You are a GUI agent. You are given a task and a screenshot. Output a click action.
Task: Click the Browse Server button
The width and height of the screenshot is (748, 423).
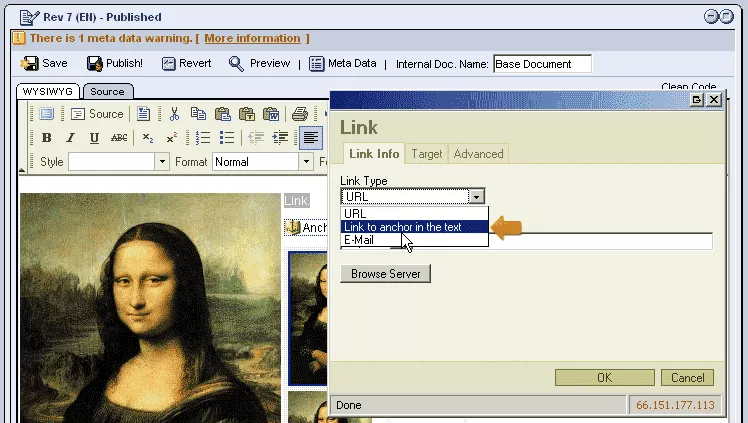386,273
